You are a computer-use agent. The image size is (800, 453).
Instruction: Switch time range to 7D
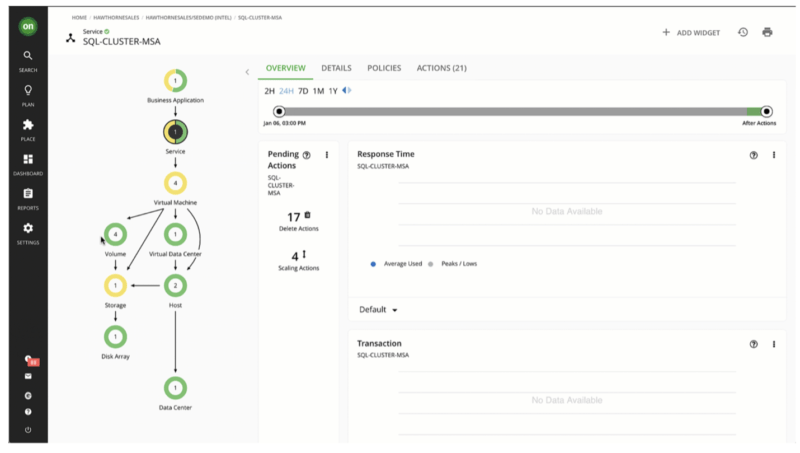click(x=303, y=91)
